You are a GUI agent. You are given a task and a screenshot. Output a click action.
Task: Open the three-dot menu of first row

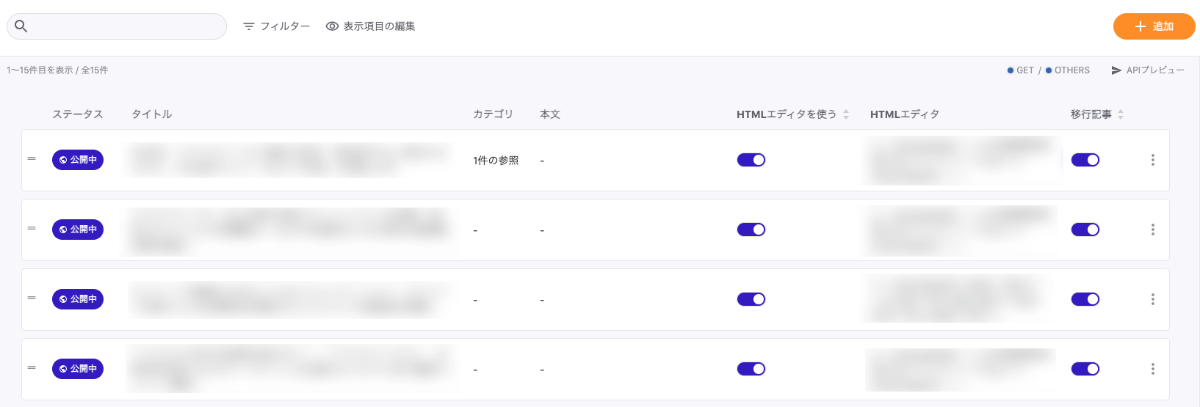(1153, 160)
